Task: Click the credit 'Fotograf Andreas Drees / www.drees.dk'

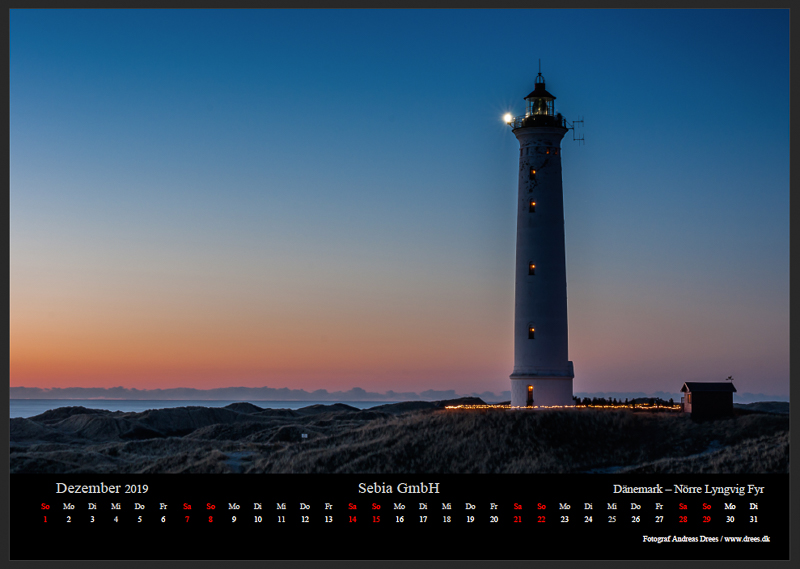Action: pyautogui.click(x=706, y=539)
